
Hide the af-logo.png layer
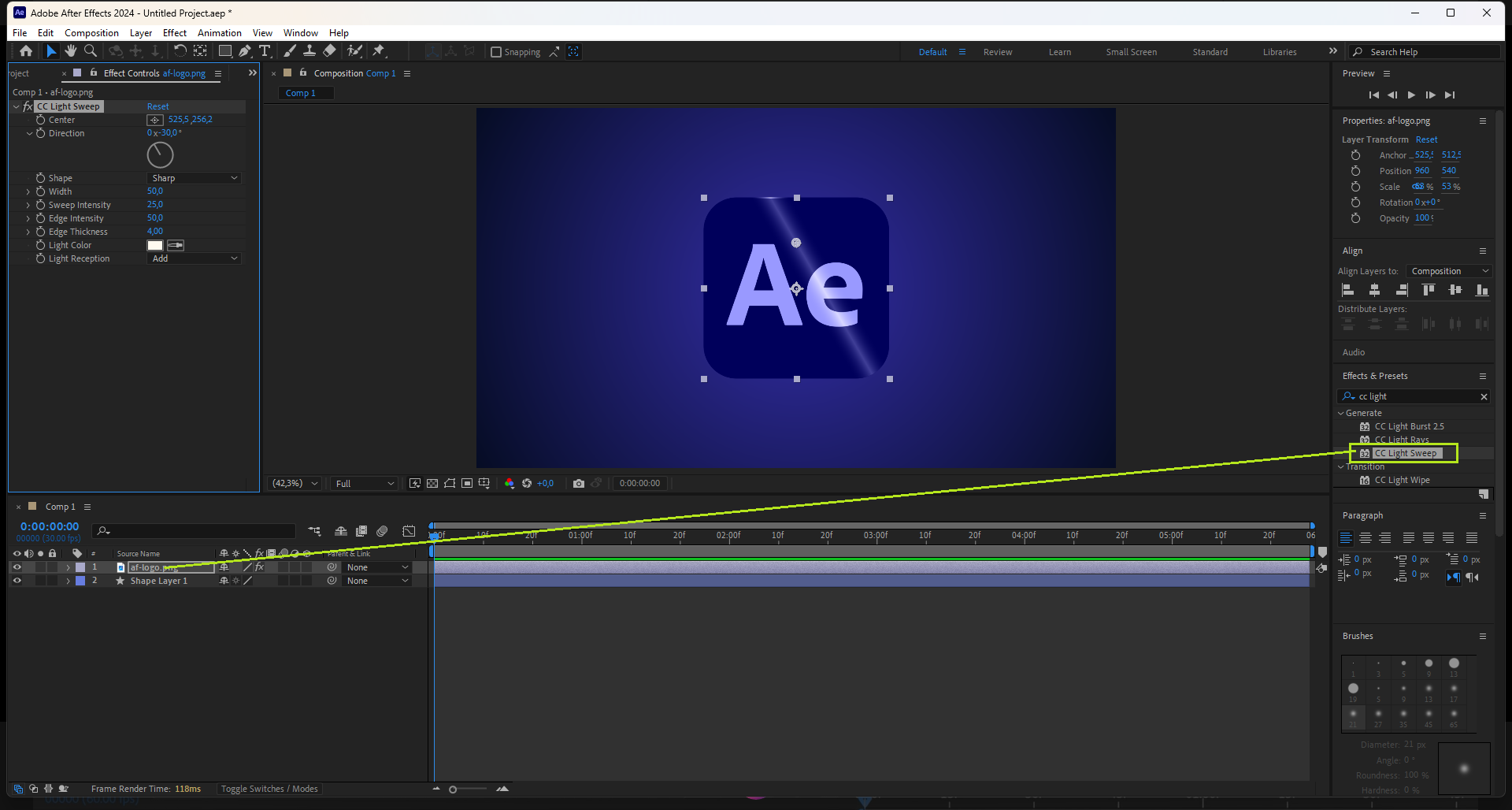point(17,567)
